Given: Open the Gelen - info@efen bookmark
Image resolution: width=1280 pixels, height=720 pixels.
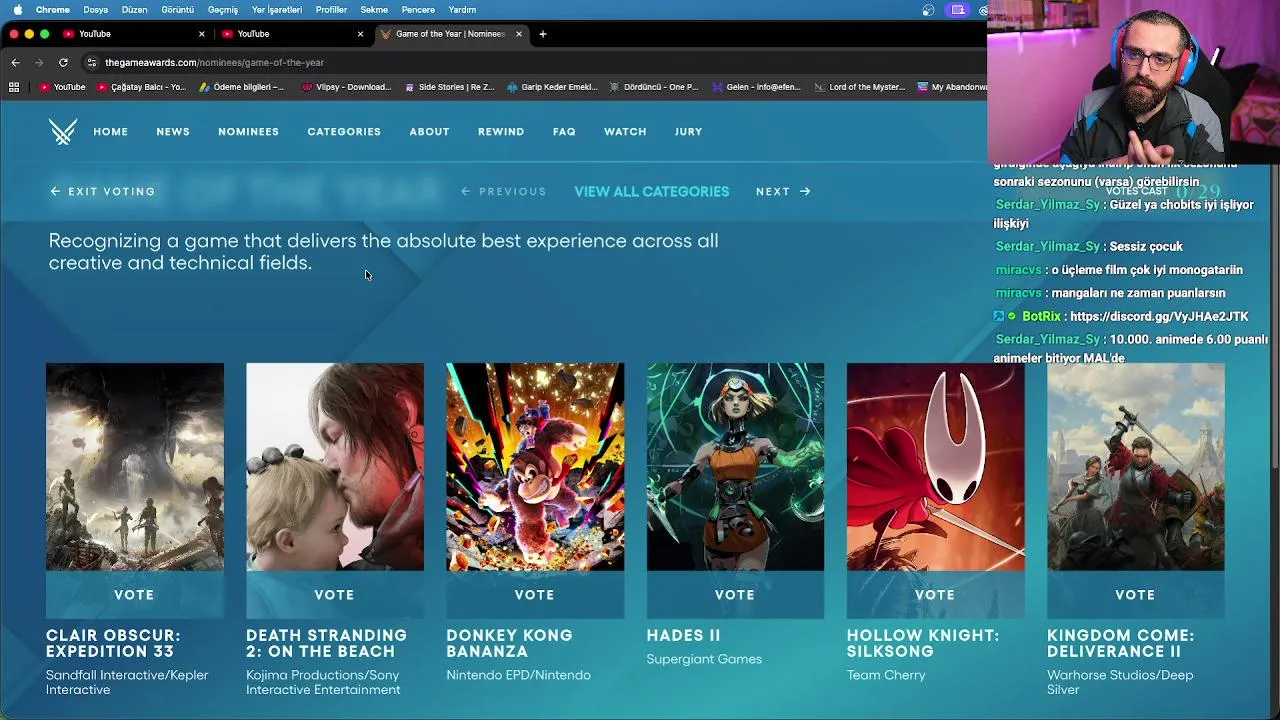Looking at the screenshot, I should click(756, 87).
